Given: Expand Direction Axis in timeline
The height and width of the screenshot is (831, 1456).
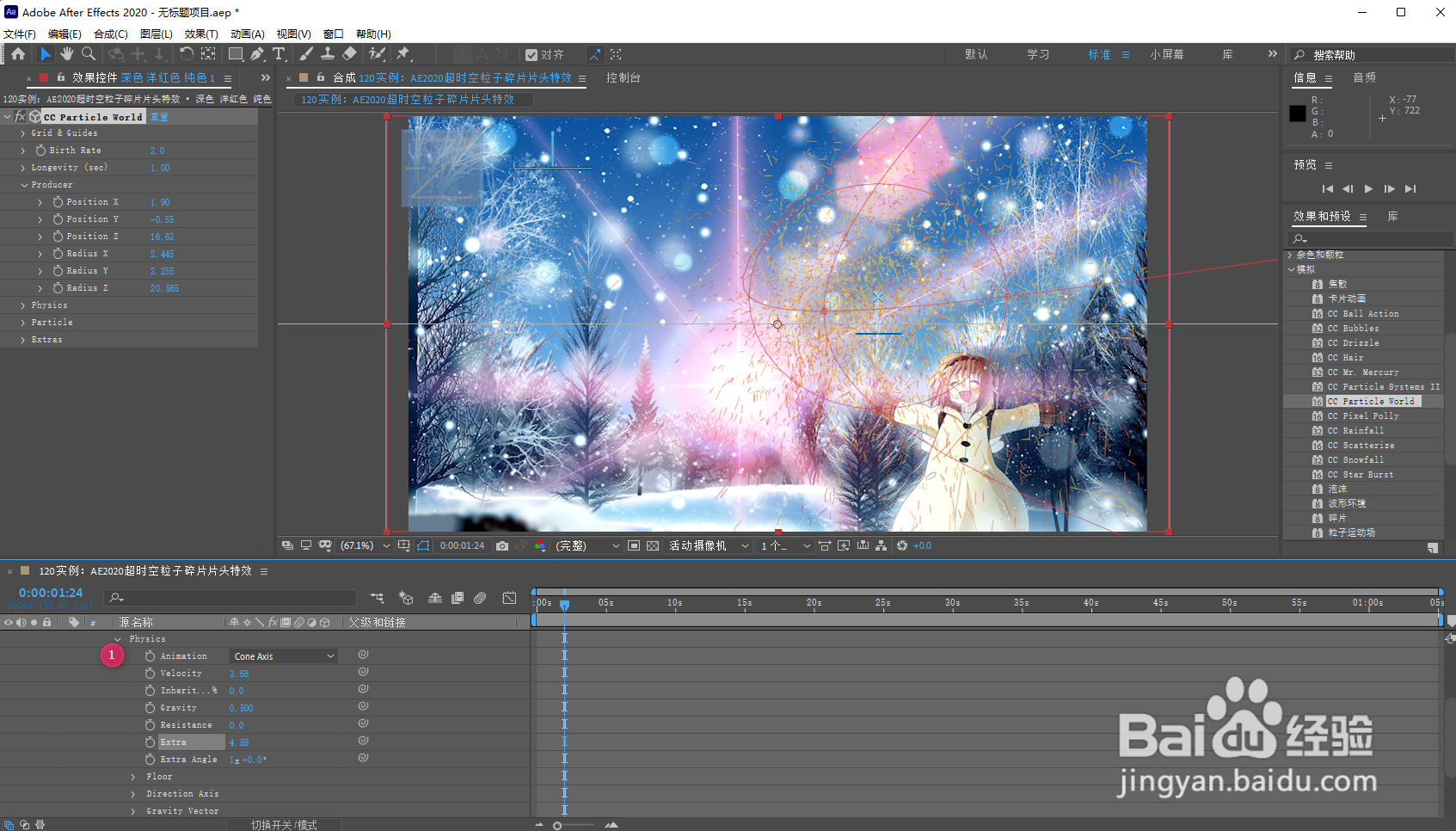Looking at the screenshot, I should [133, 794].
